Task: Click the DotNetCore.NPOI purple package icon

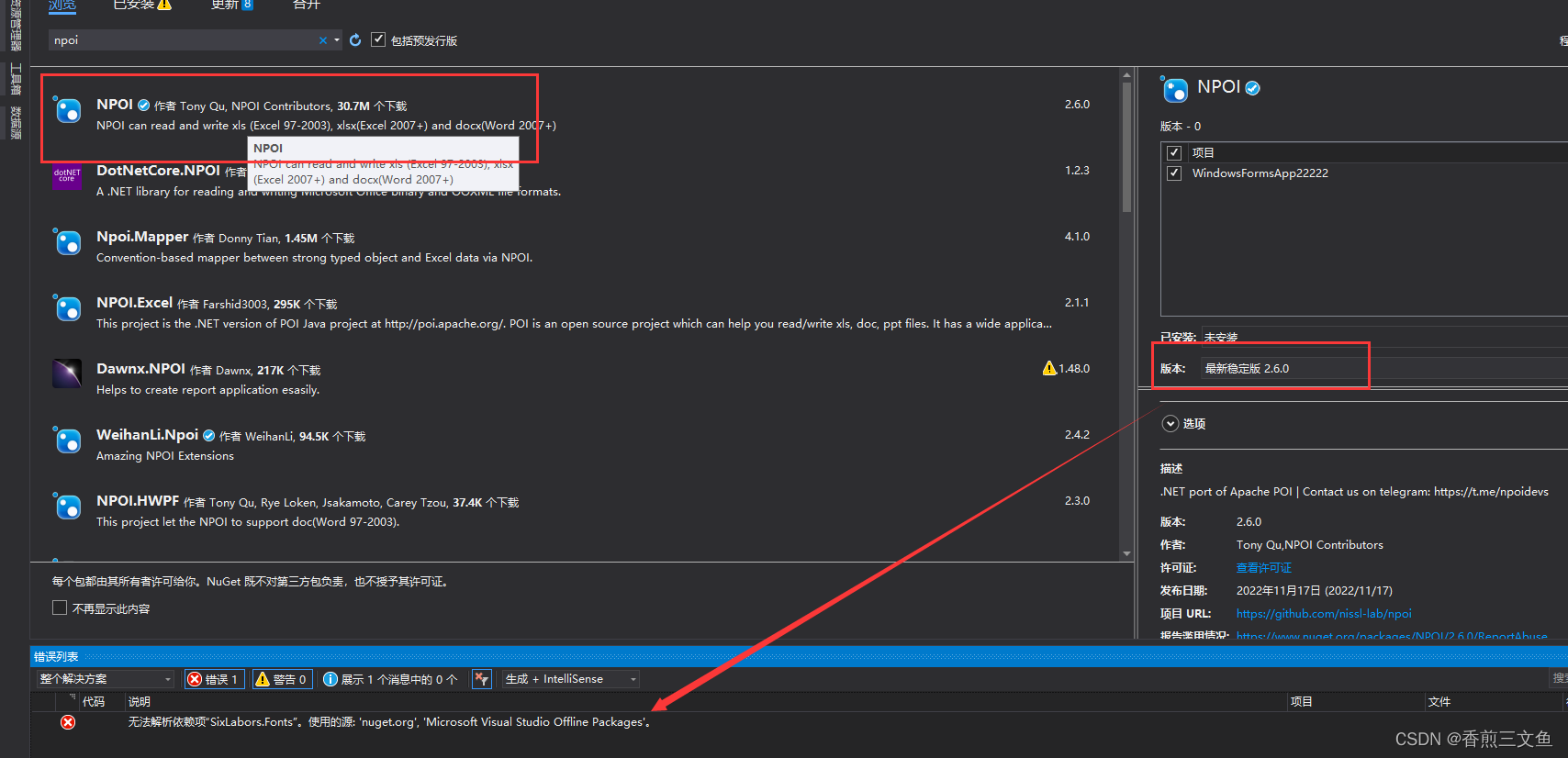Action: point(67,175)
